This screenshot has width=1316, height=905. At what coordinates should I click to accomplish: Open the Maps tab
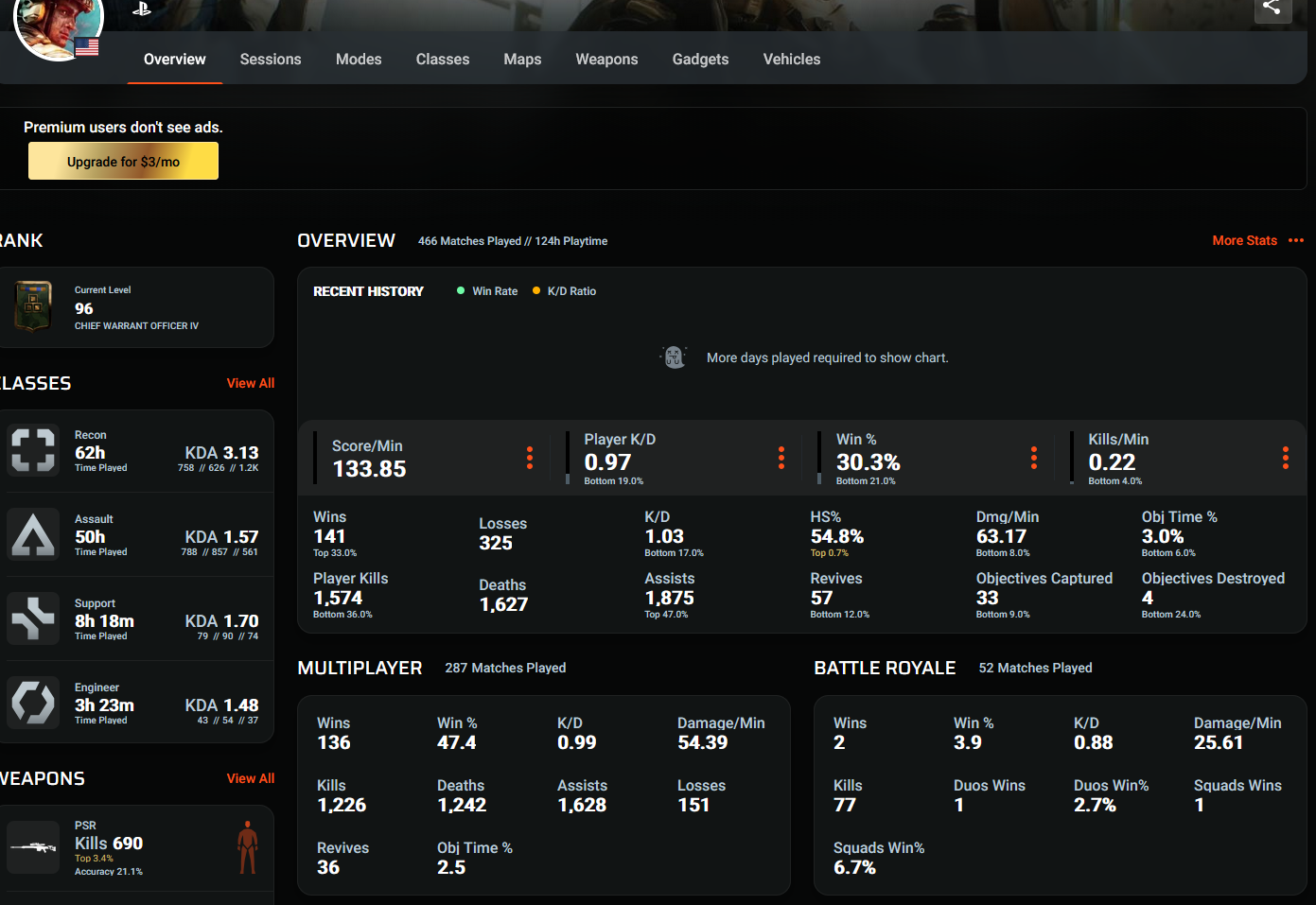[522, 60]
